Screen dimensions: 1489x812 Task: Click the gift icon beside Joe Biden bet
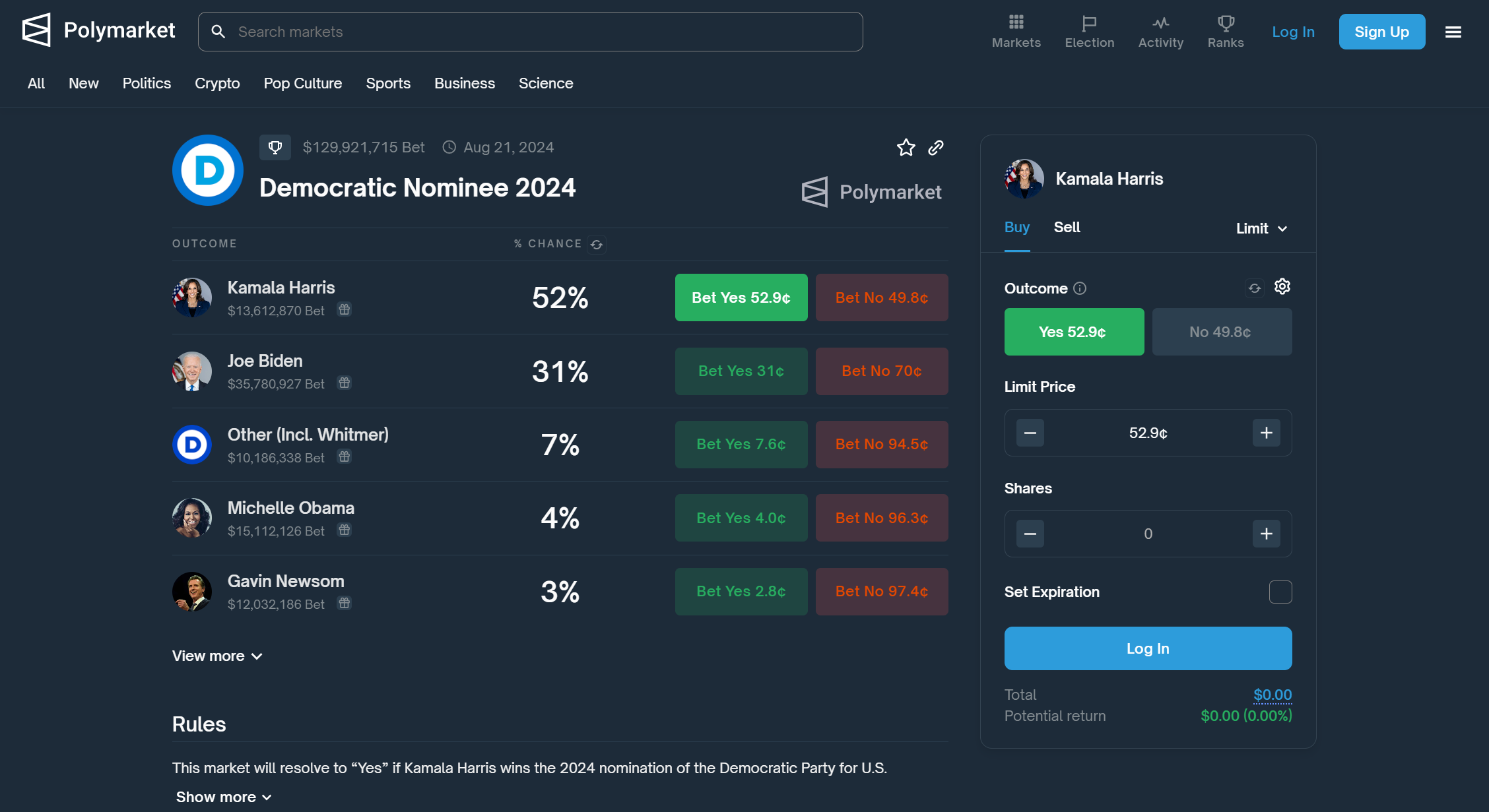pyautogui.click(x=345, y=383)
